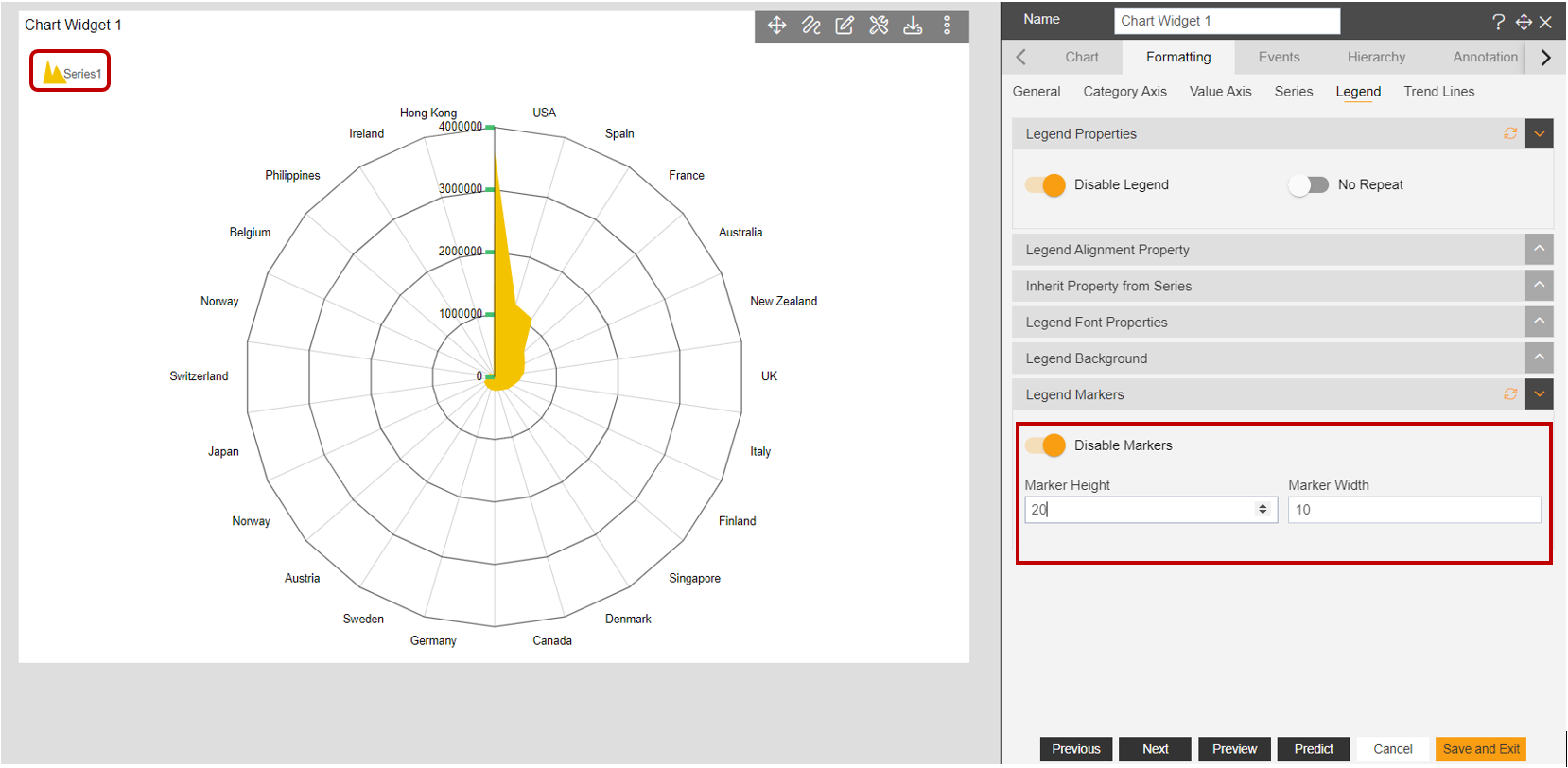Click the Singapore category label
The height and width of the screenshot is (768, 1568).
(x=694, y=579)
